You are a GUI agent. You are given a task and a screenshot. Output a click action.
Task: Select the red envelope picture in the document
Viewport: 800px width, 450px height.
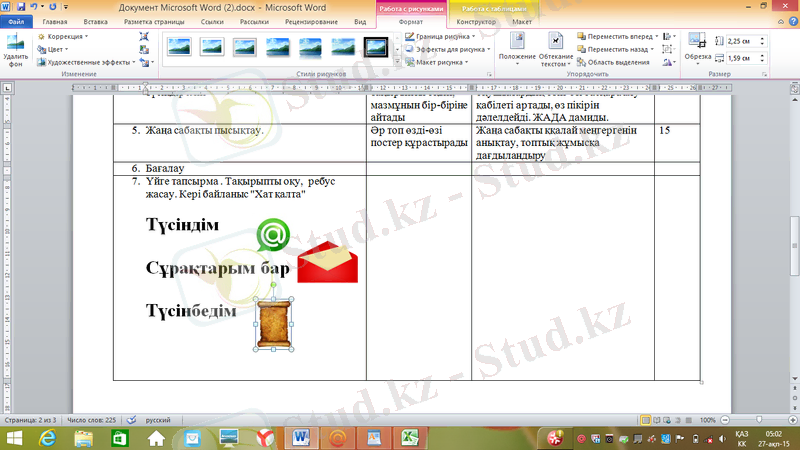(x=327, y=262)
